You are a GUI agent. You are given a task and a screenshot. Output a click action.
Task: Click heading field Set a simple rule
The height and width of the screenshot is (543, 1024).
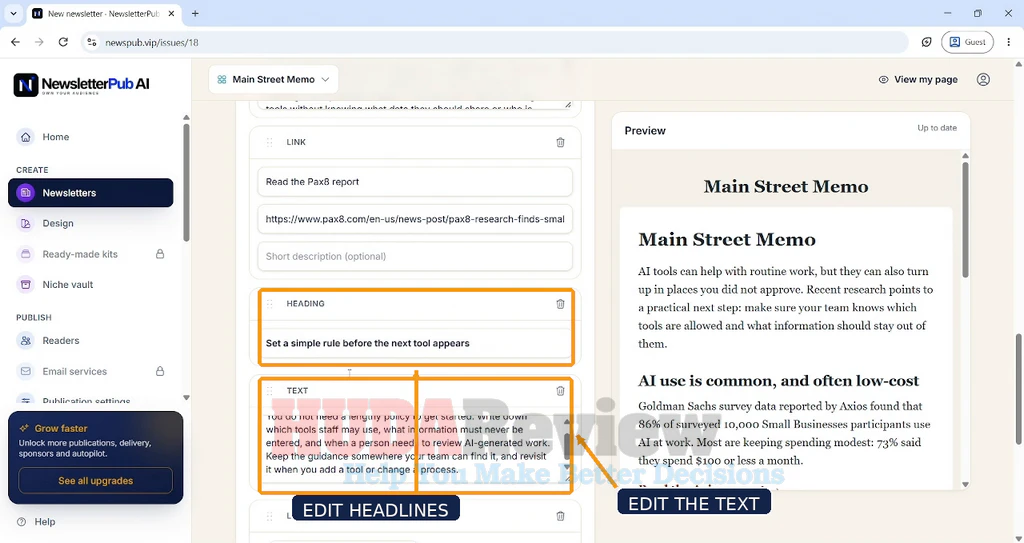point(415,343)
